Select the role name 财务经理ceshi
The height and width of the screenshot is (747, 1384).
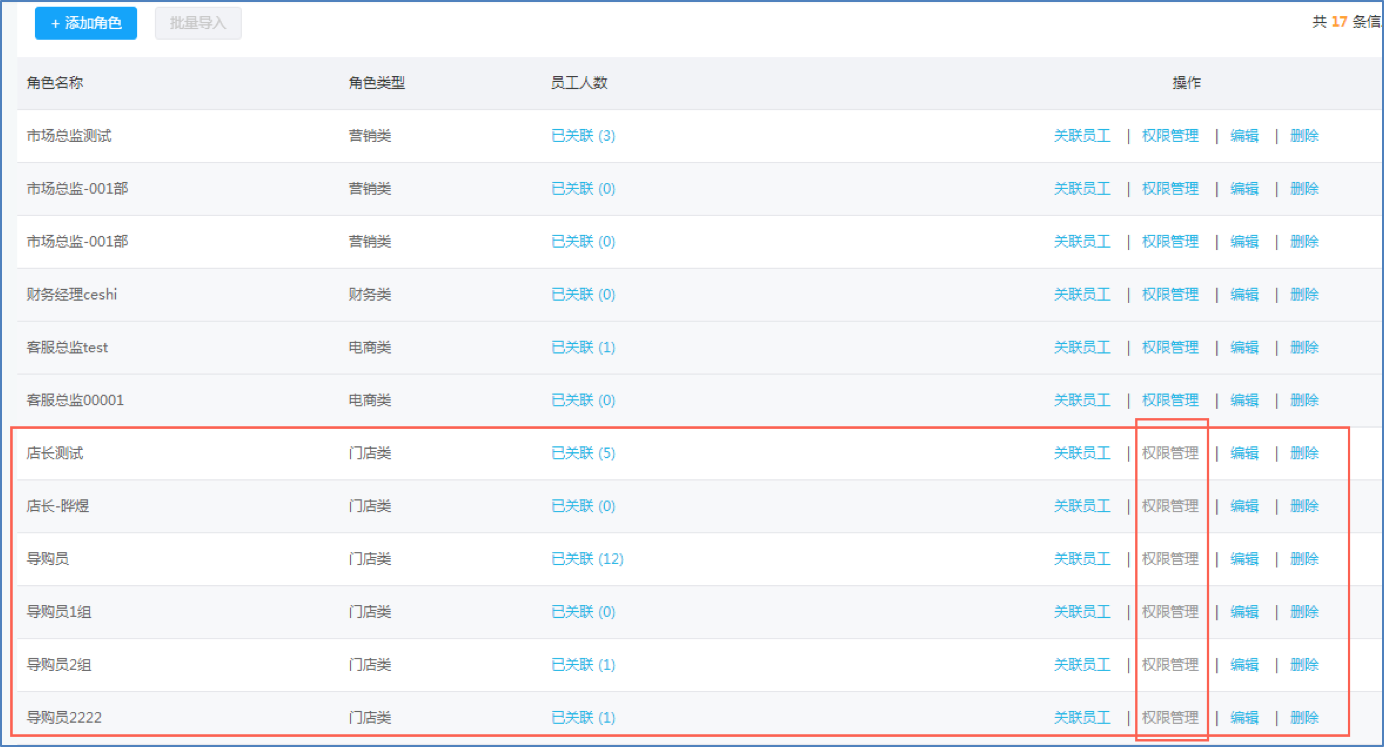(73, 295)
